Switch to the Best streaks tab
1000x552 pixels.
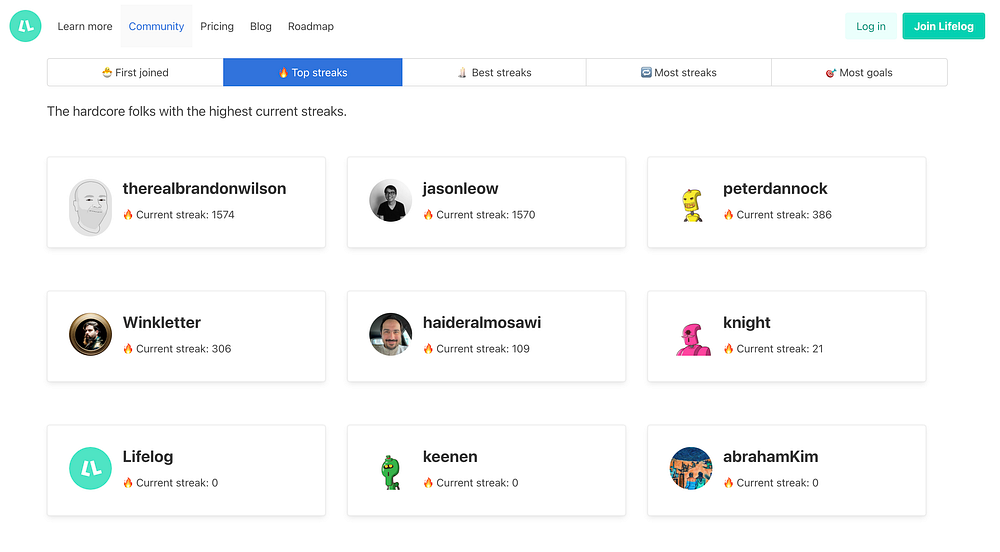coord(494,73)
